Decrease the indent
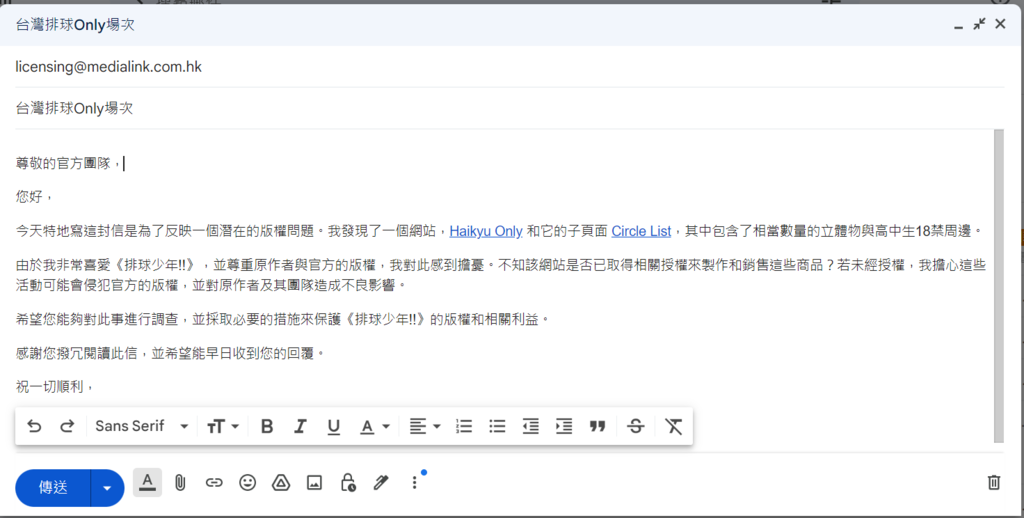Image resolution: width=1024 pixels, height=518 pixels. 530,427
